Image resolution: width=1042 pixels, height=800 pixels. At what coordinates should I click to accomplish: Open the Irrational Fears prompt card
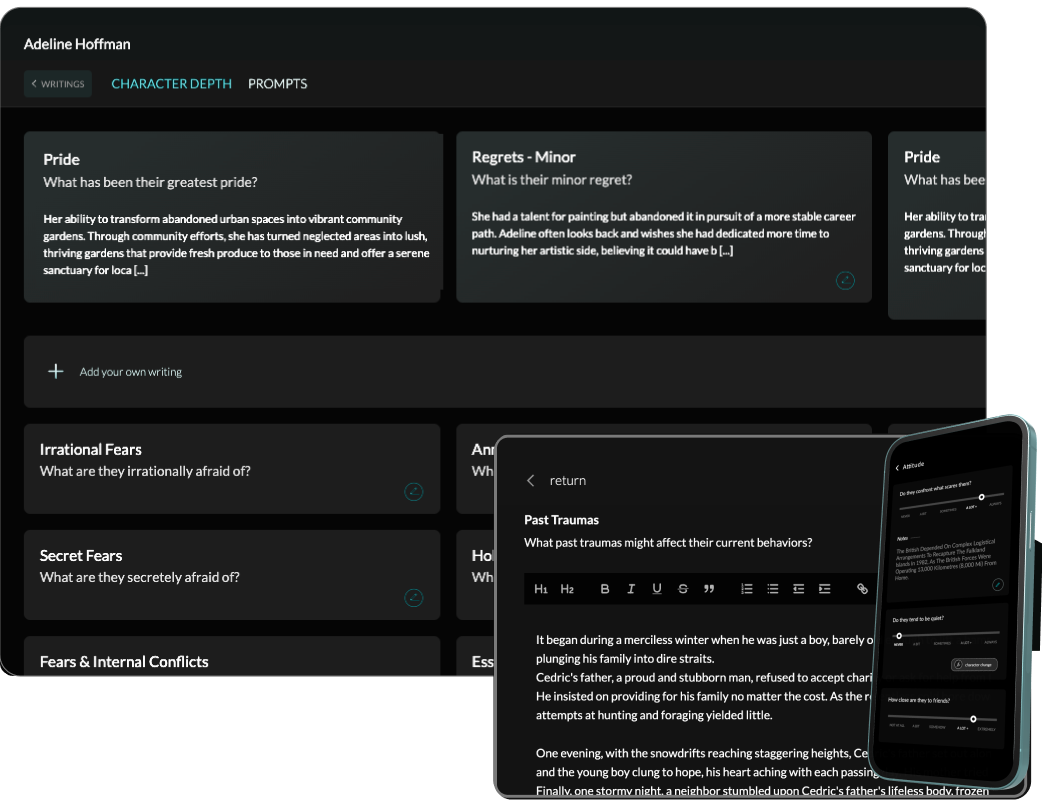click(232, 468)
